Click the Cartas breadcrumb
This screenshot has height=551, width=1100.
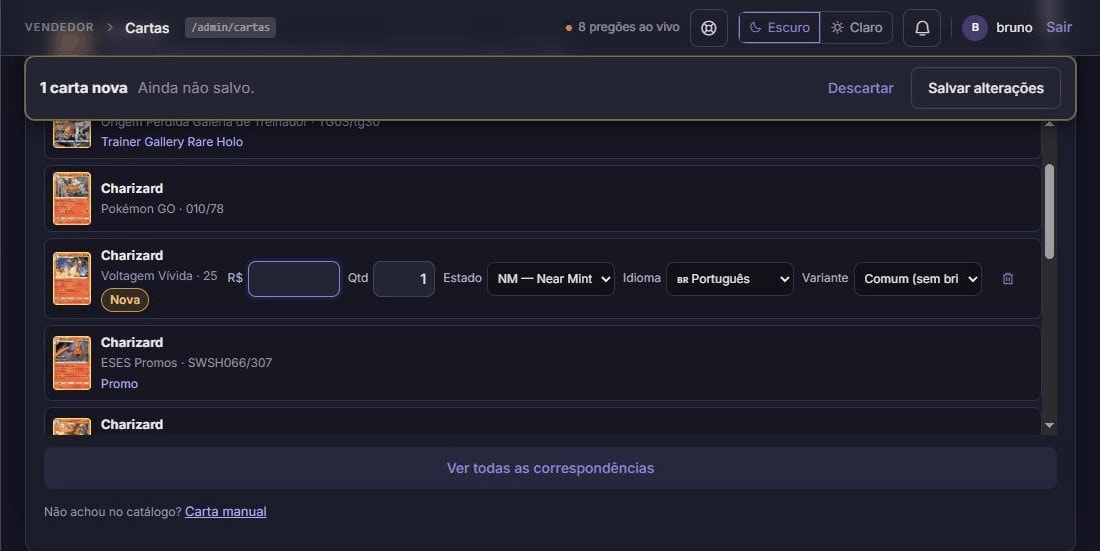click(x=147, y=28)
